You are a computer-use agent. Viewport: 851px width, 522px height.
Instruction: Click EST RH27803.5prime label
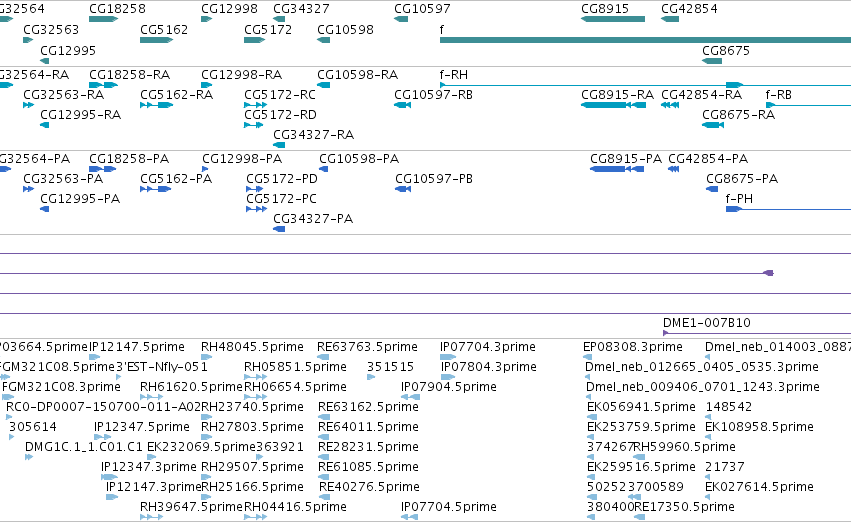pos(252,427)
